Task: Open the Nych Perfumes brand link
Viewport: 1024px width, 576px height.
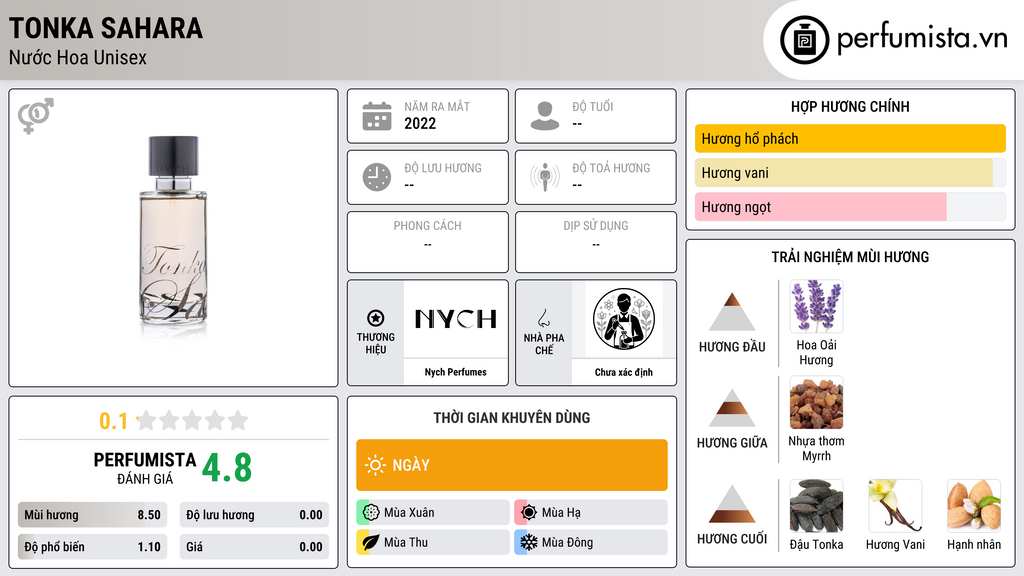Action: [x=455, y=372]
